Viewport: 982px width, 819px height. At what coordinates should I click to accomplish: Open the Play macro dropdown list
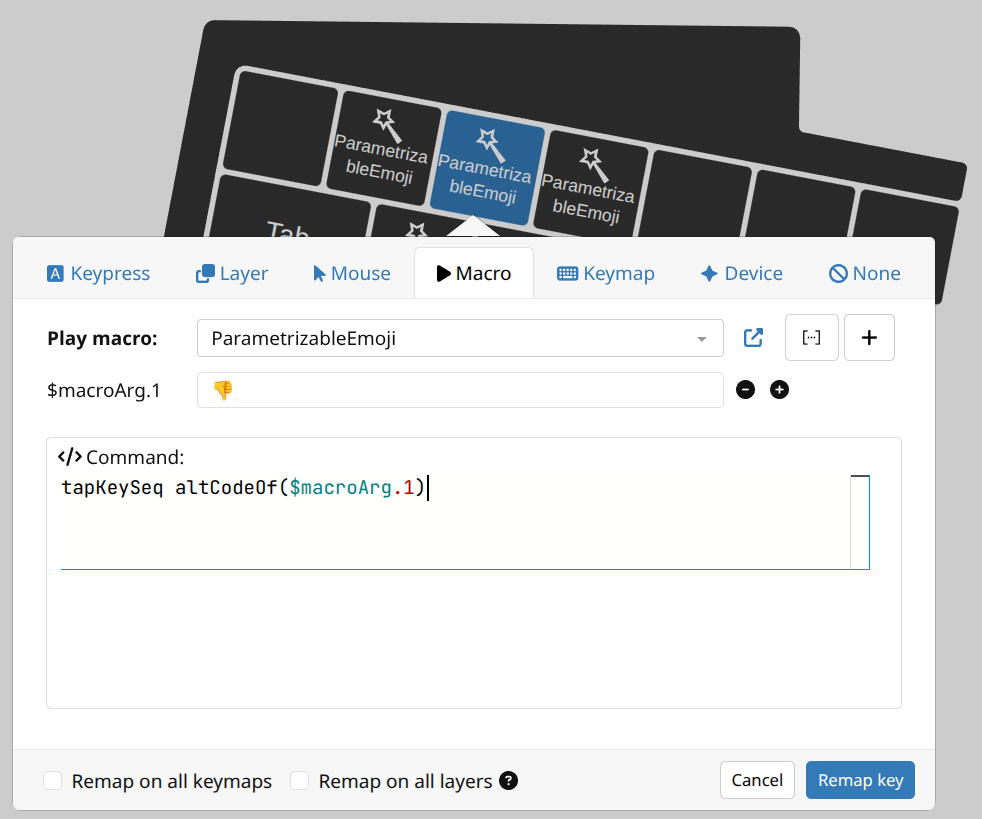coord(460,338)
